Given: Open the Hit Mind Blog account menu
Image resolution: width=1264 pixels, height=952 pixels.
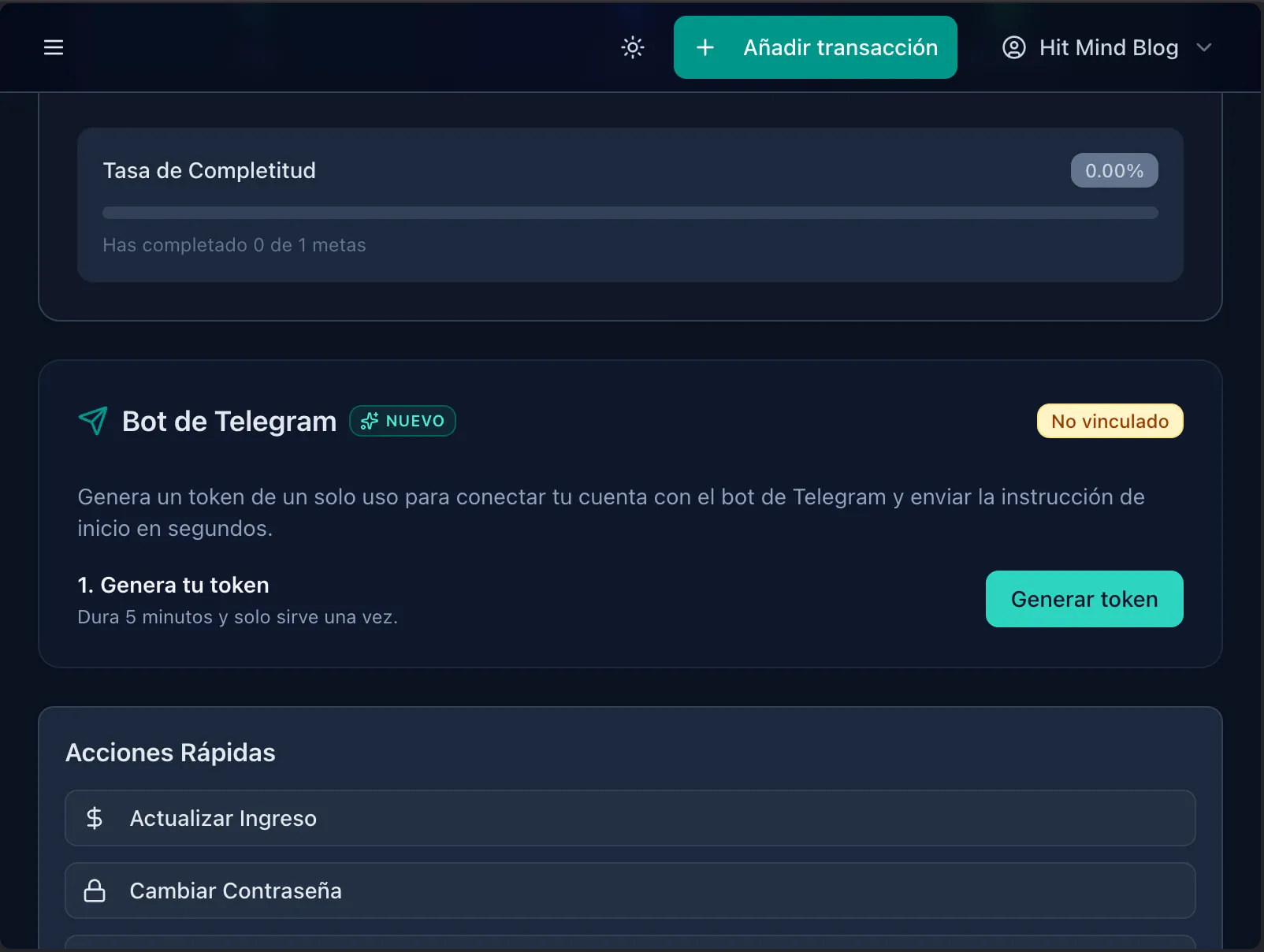Looking at the screenshot, I should 1109,47.
